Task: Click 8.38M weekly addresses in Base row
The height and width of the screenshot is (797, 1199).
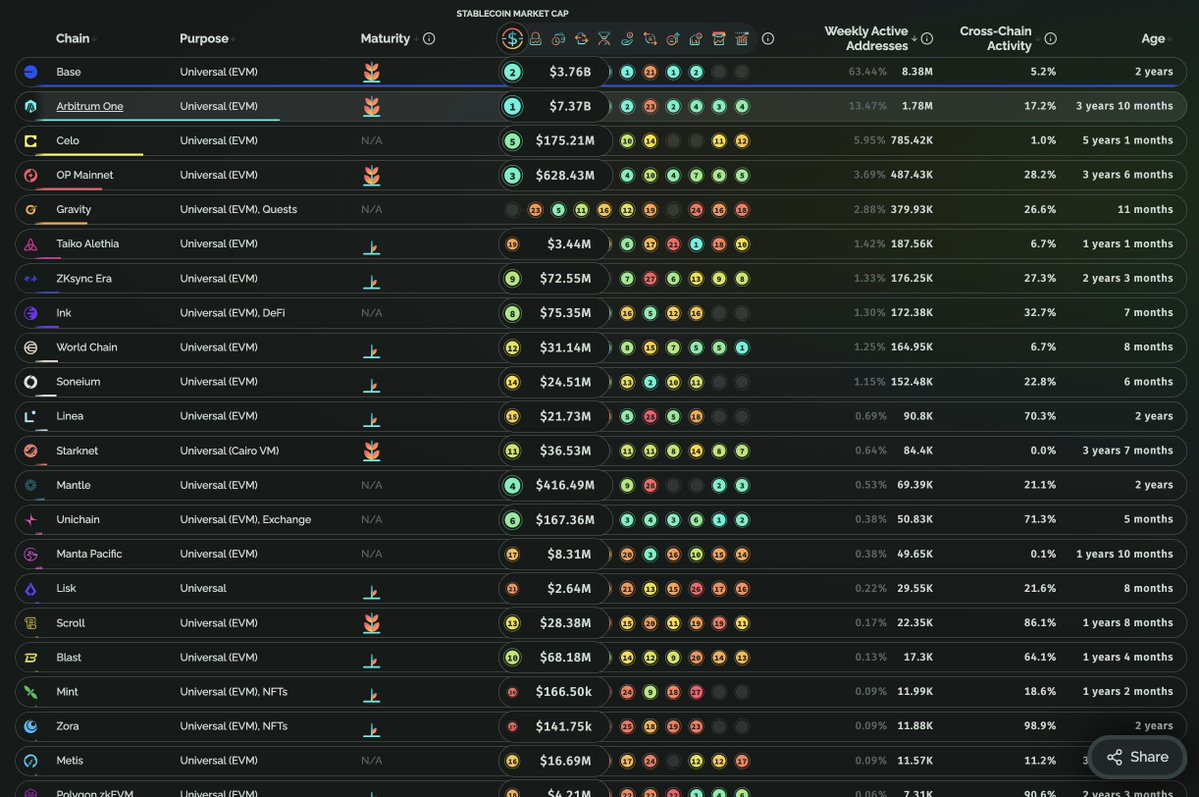Action: [x=917, y=72]
